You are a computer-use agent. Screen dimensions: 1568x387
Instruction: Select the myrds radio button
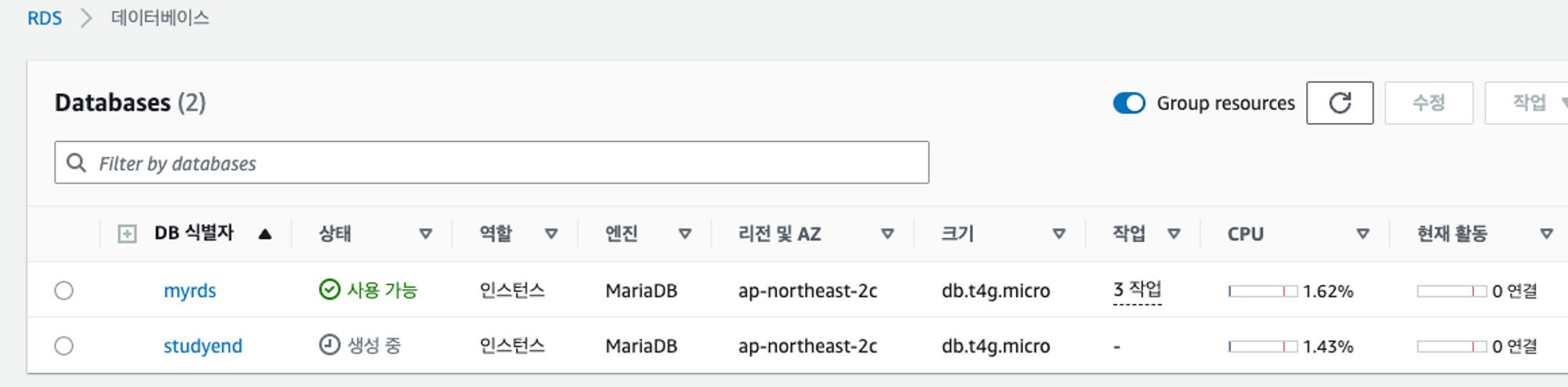pos(64,291)
